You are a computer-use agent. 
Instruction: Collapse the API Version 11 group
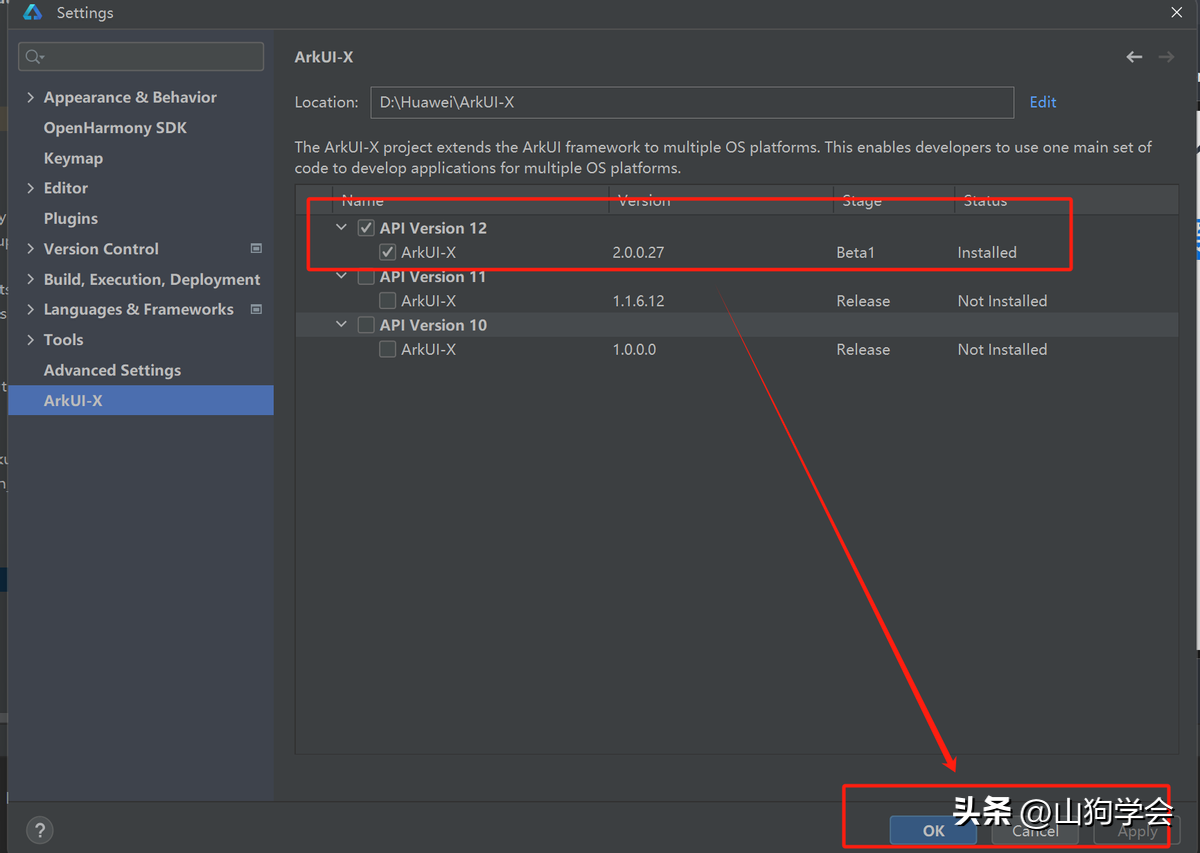click(x=341, y=277)
